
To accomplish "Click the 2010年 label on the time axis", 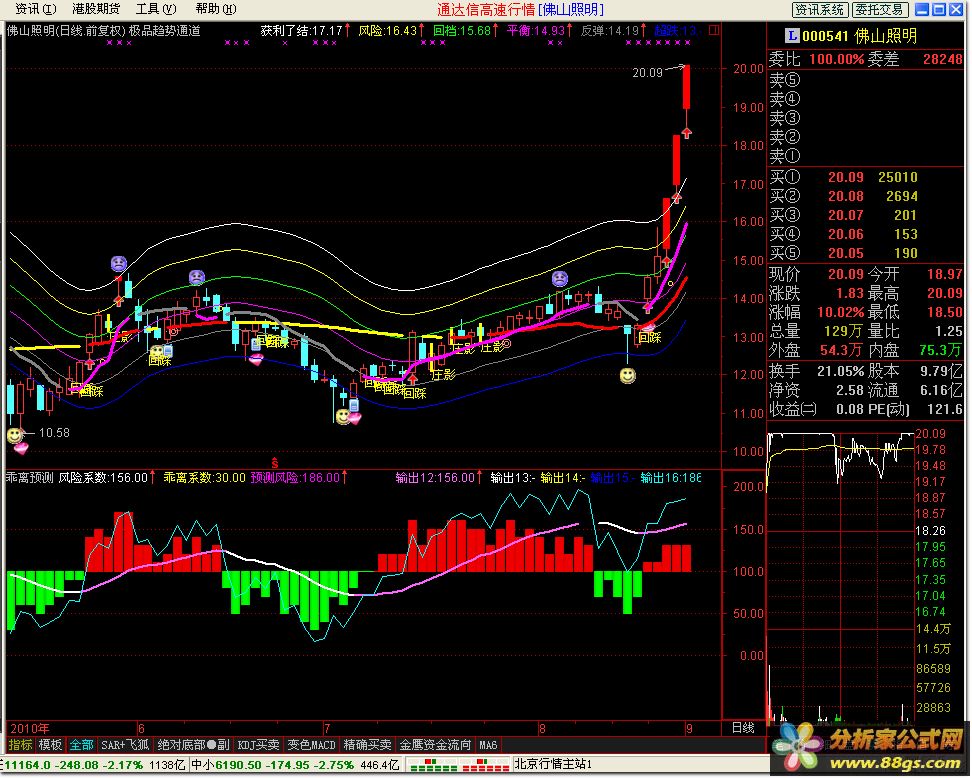I will click(30, 728).
